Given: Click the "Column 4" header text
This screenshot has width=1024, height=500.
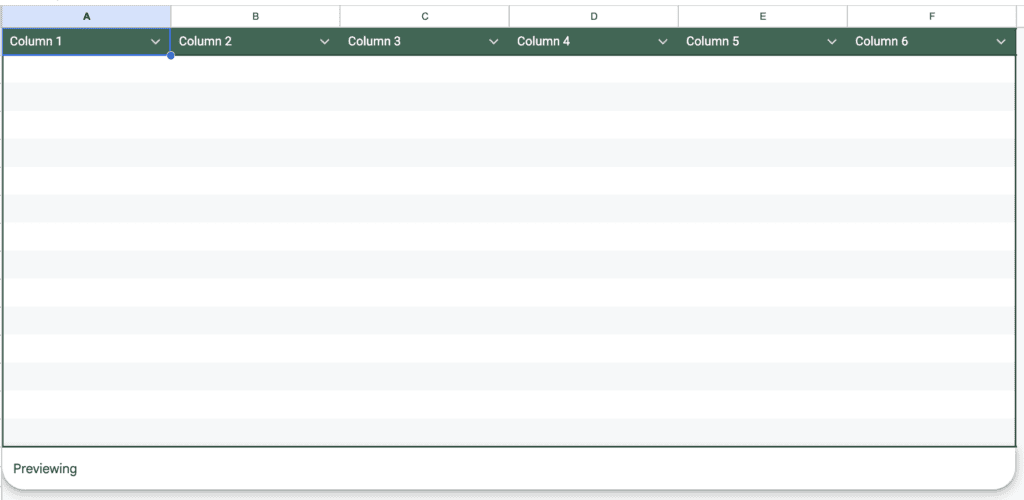Looking at the screenshot, I should coord(543,42).
